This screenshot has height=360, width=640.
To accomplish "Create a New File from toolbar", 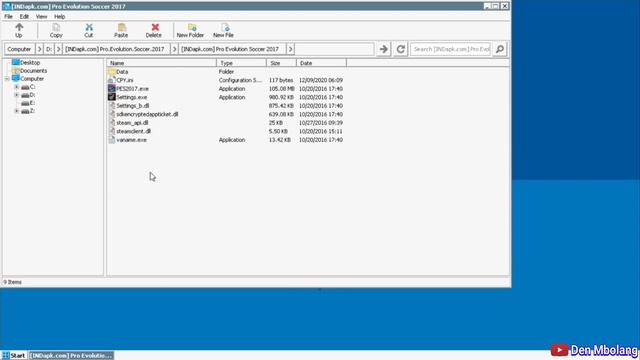I will coord(223,31).
